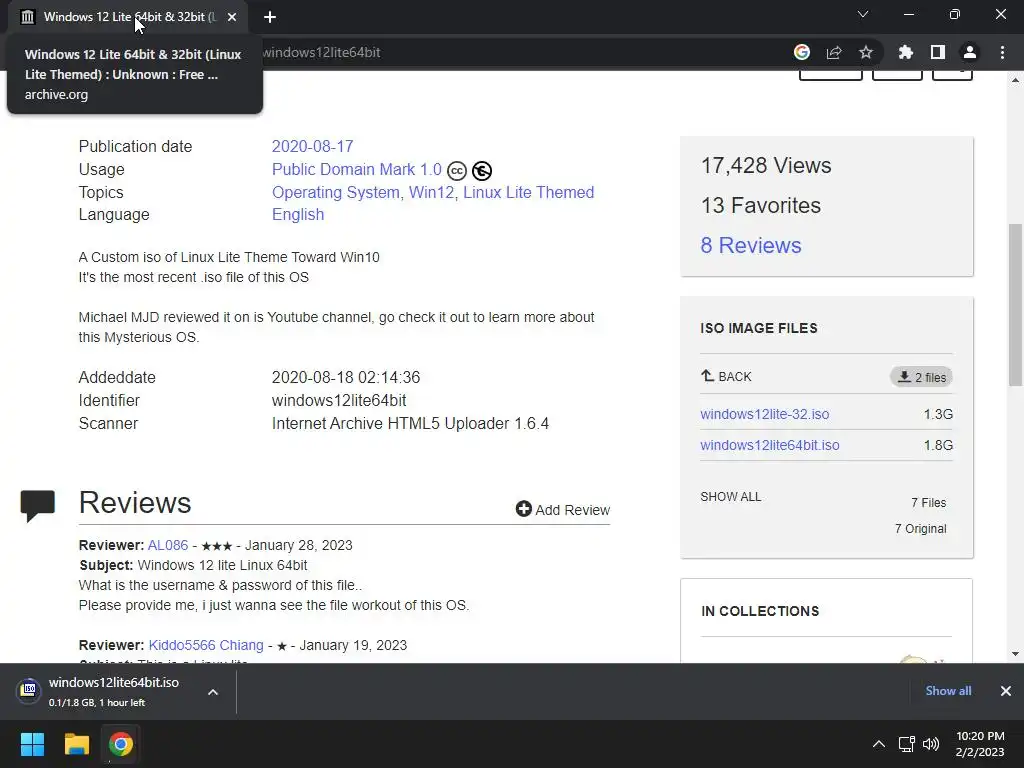Click the 13 Favorites text
1024x768 pixels.
click(x=761, y=205)
